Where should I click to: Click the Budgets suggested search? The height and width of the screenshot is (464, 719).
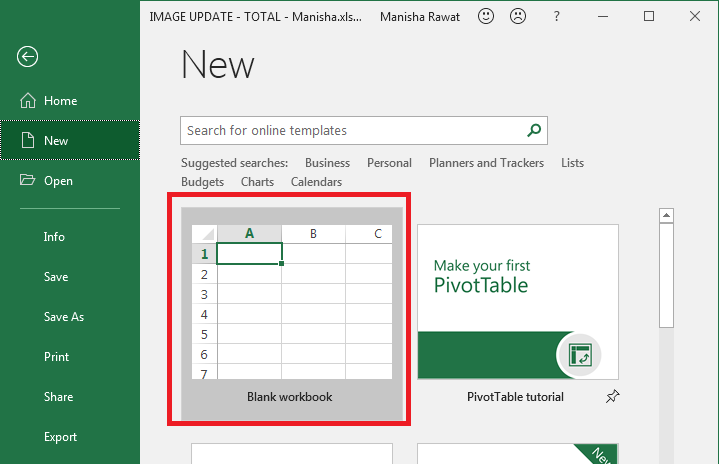coord(202,182)
